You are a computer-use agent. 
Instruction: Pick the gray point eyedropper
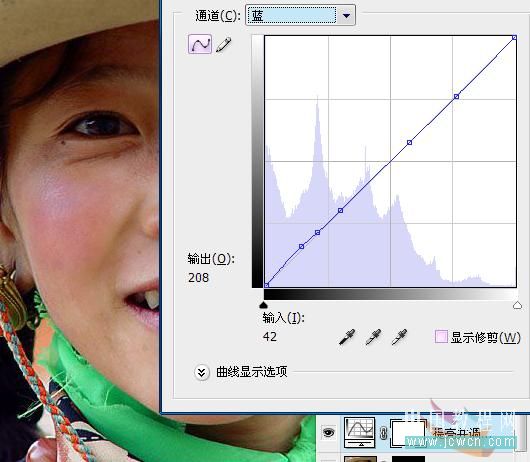coord(373,337)
